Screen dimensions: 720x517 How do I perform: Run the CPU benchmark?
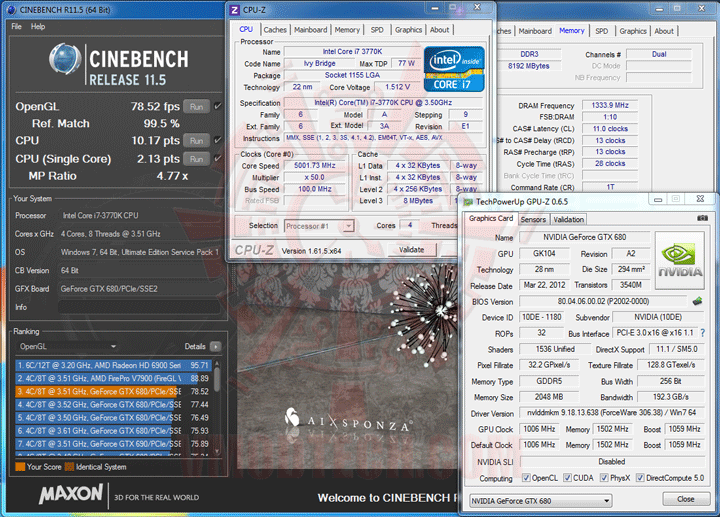197,141
